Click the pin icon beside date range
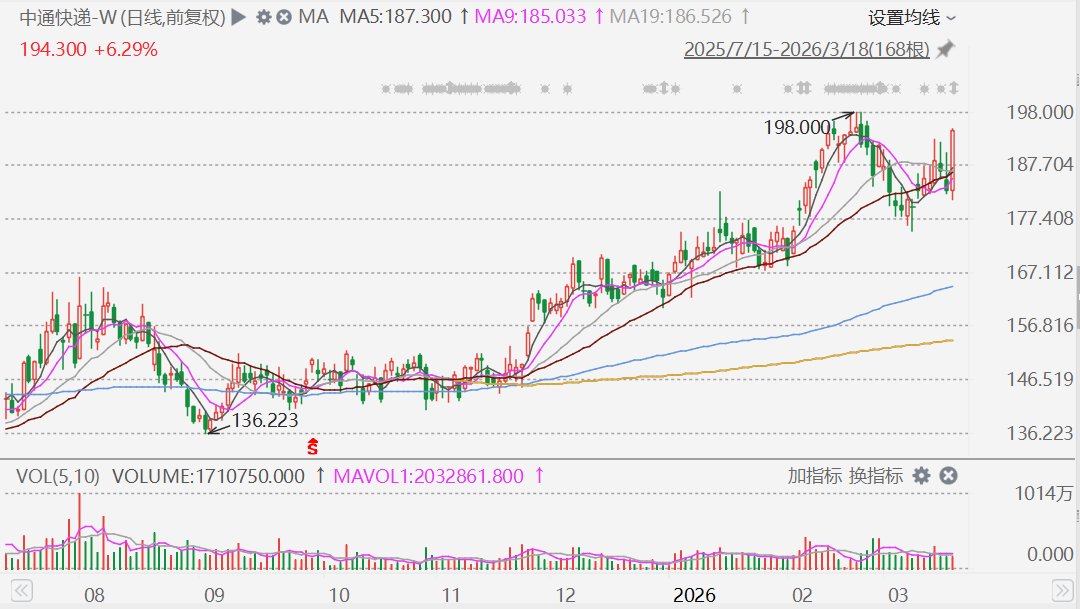 [x=945, y=49]
